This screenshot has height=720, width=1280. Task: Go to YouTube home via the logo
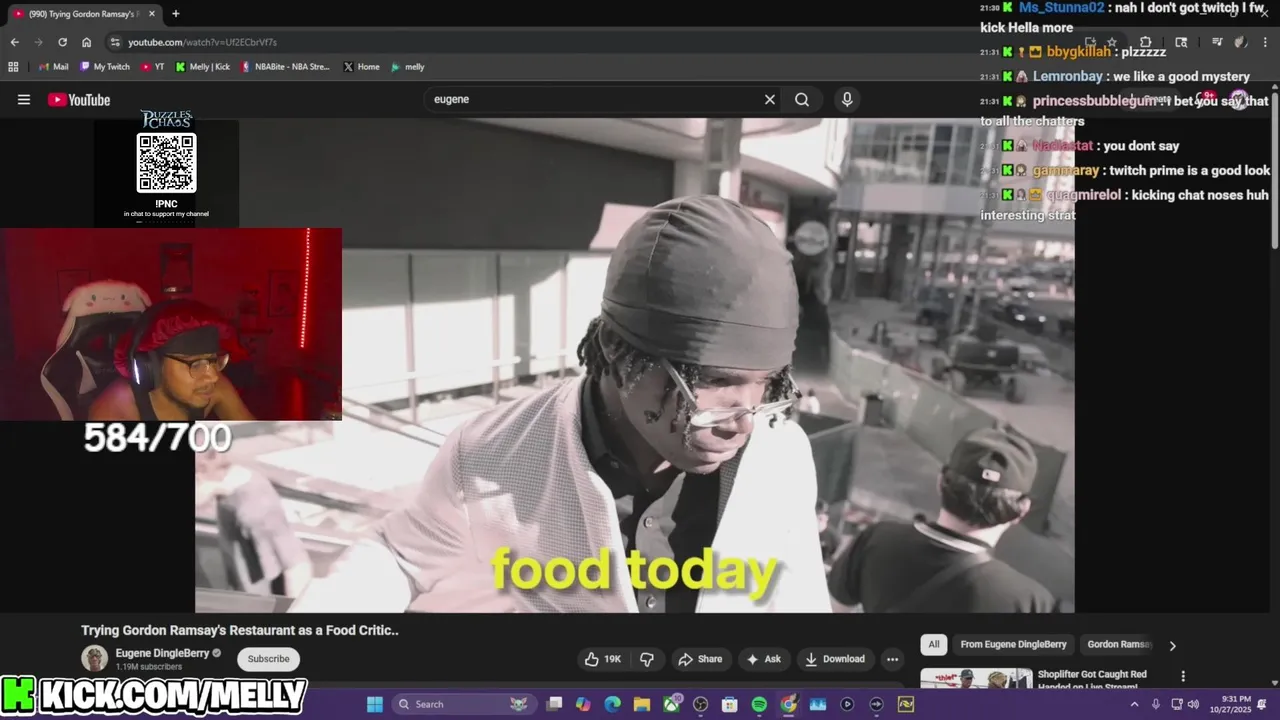click(79, 99)
